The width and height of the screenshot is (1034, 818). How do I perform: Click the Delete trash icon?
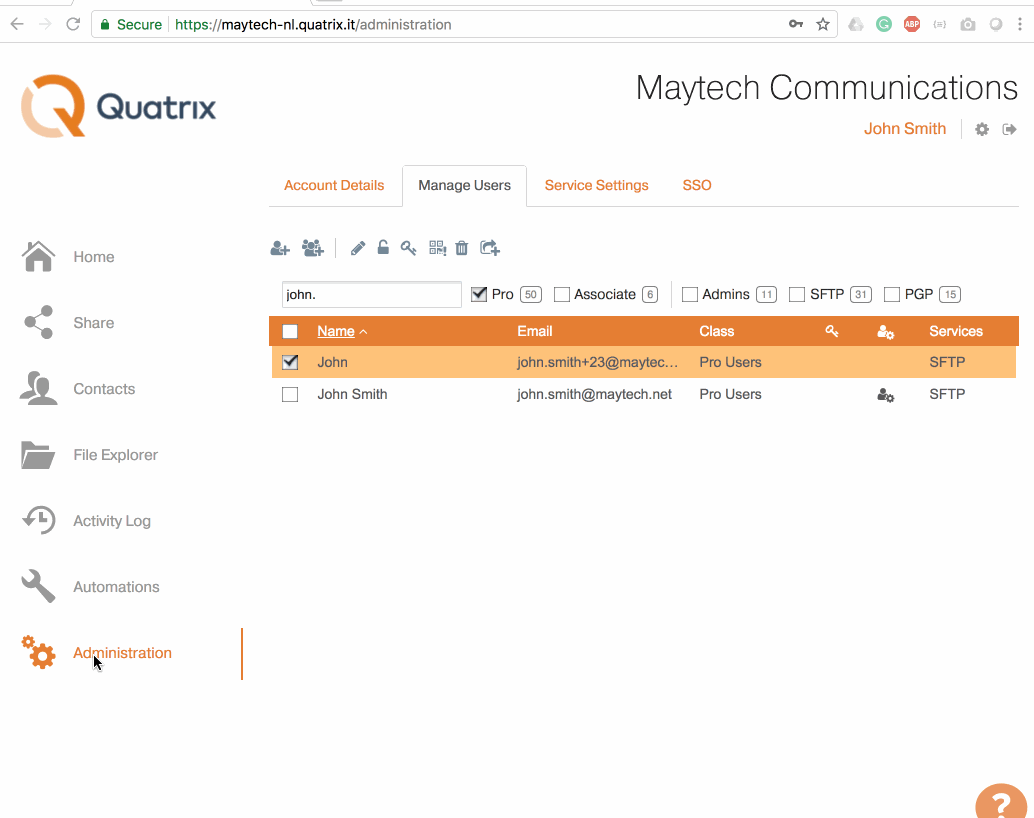coord(462,248)
